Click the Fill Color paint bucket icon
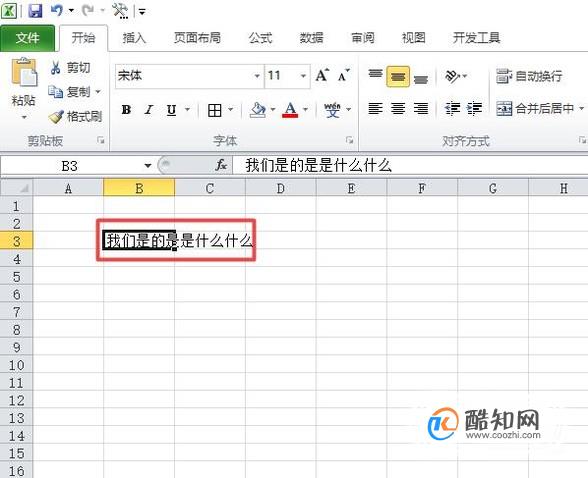Image resolution: width=588 pixels, height=478 pixels. [x=258, y=110]
